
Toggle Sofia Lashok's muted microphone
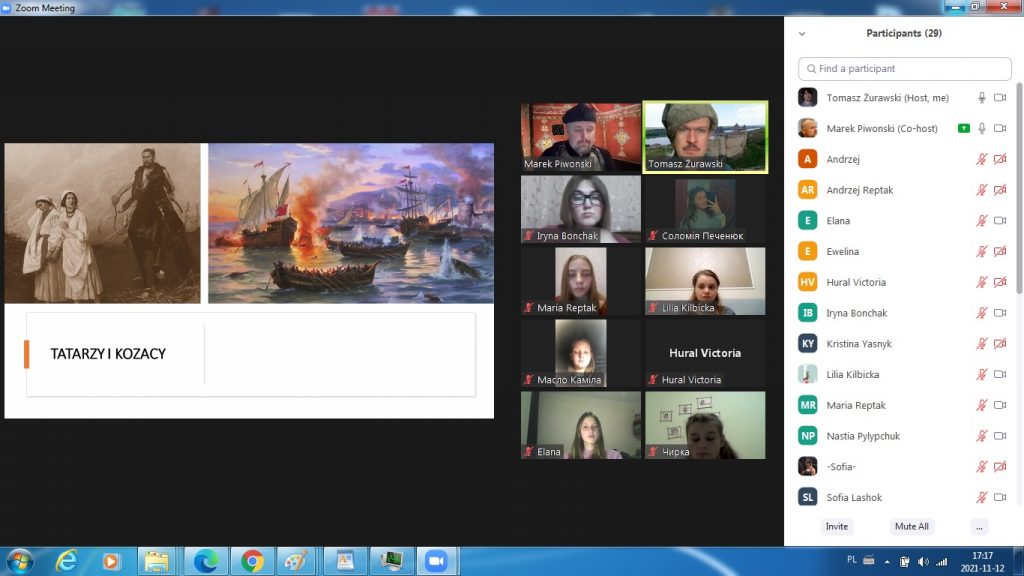(x=982, y=497)
